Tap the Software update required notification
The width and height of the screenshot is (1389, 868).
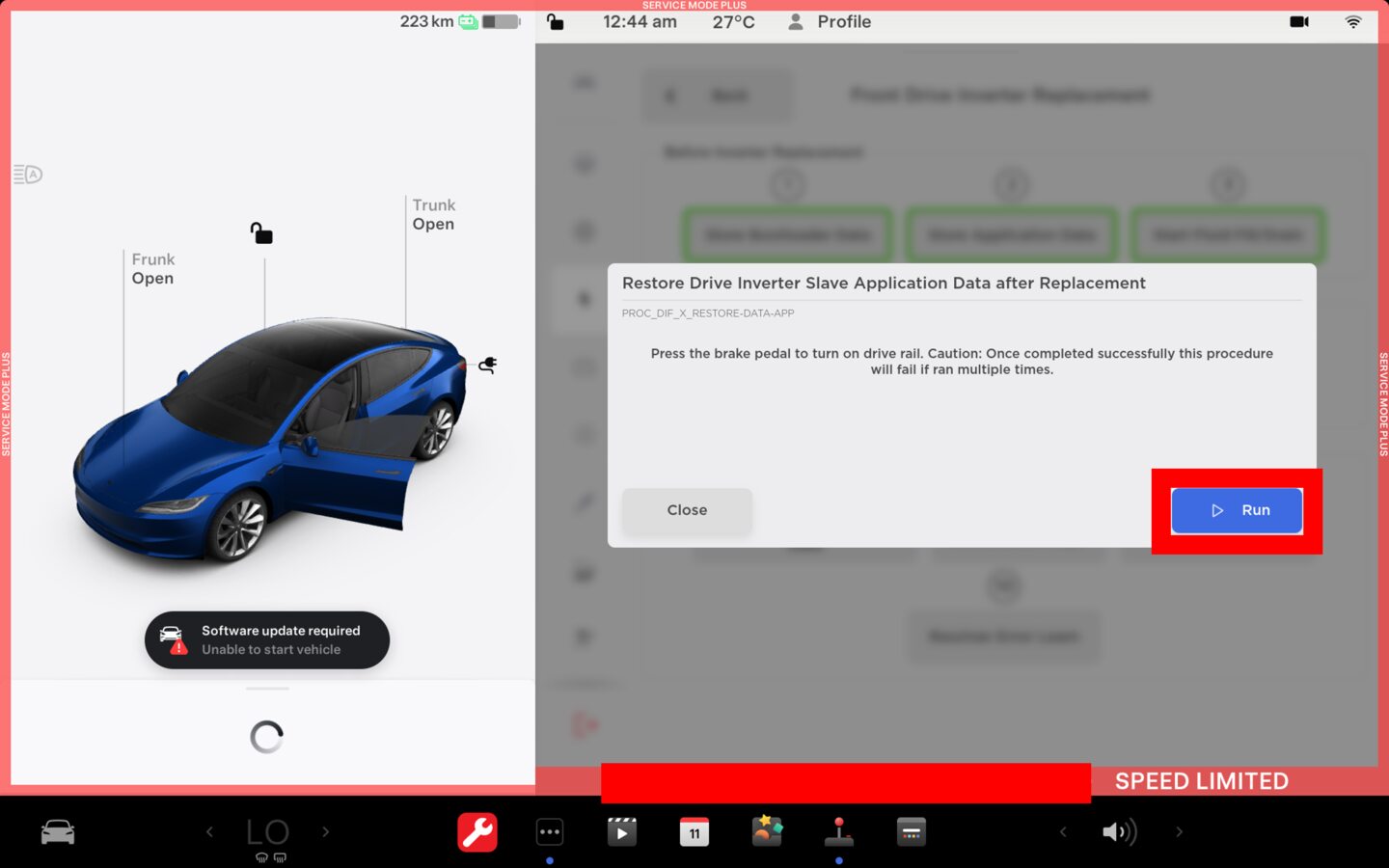coord(267,640)
